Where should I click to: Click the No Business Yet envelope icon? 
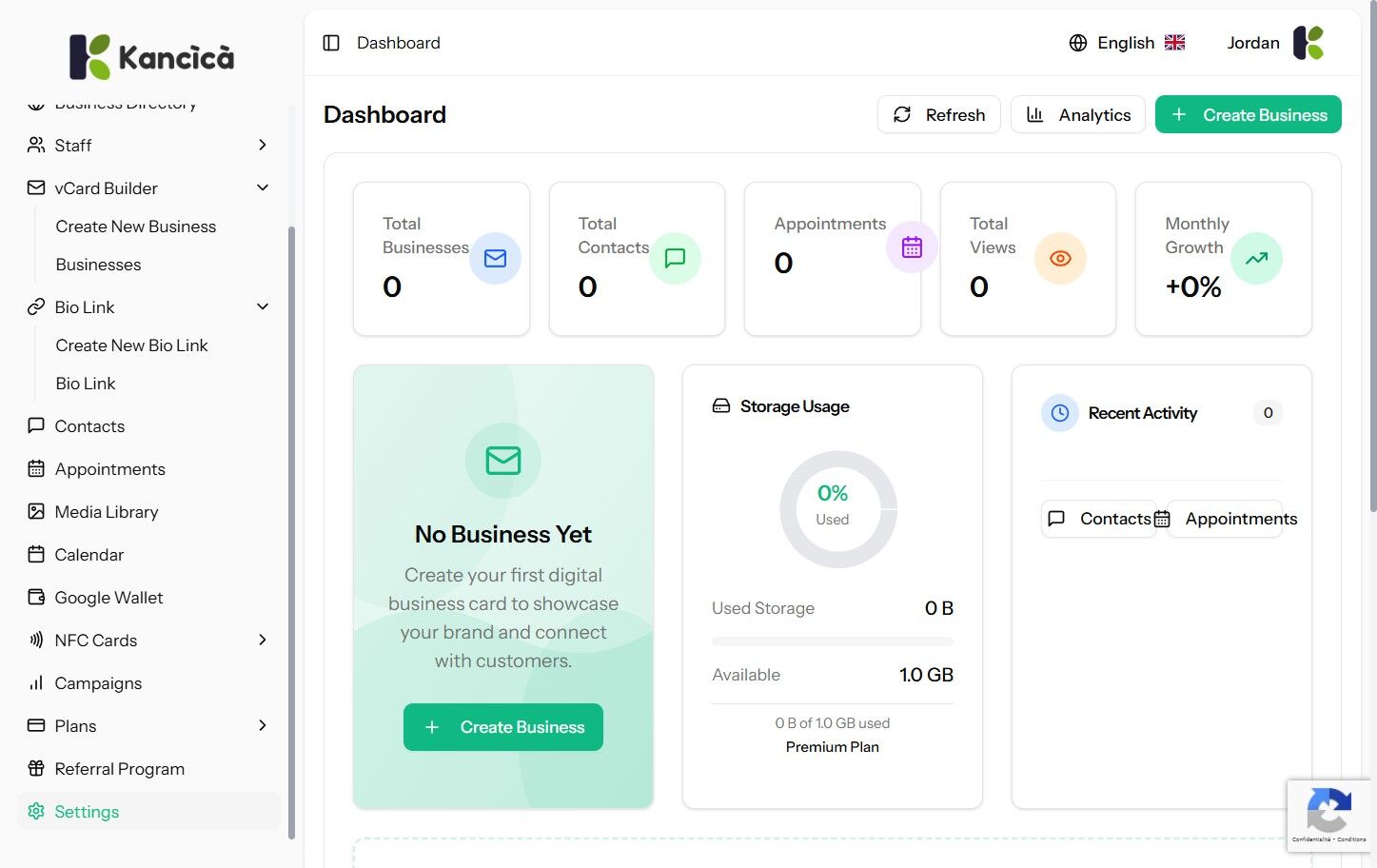[x=503, y=461]
